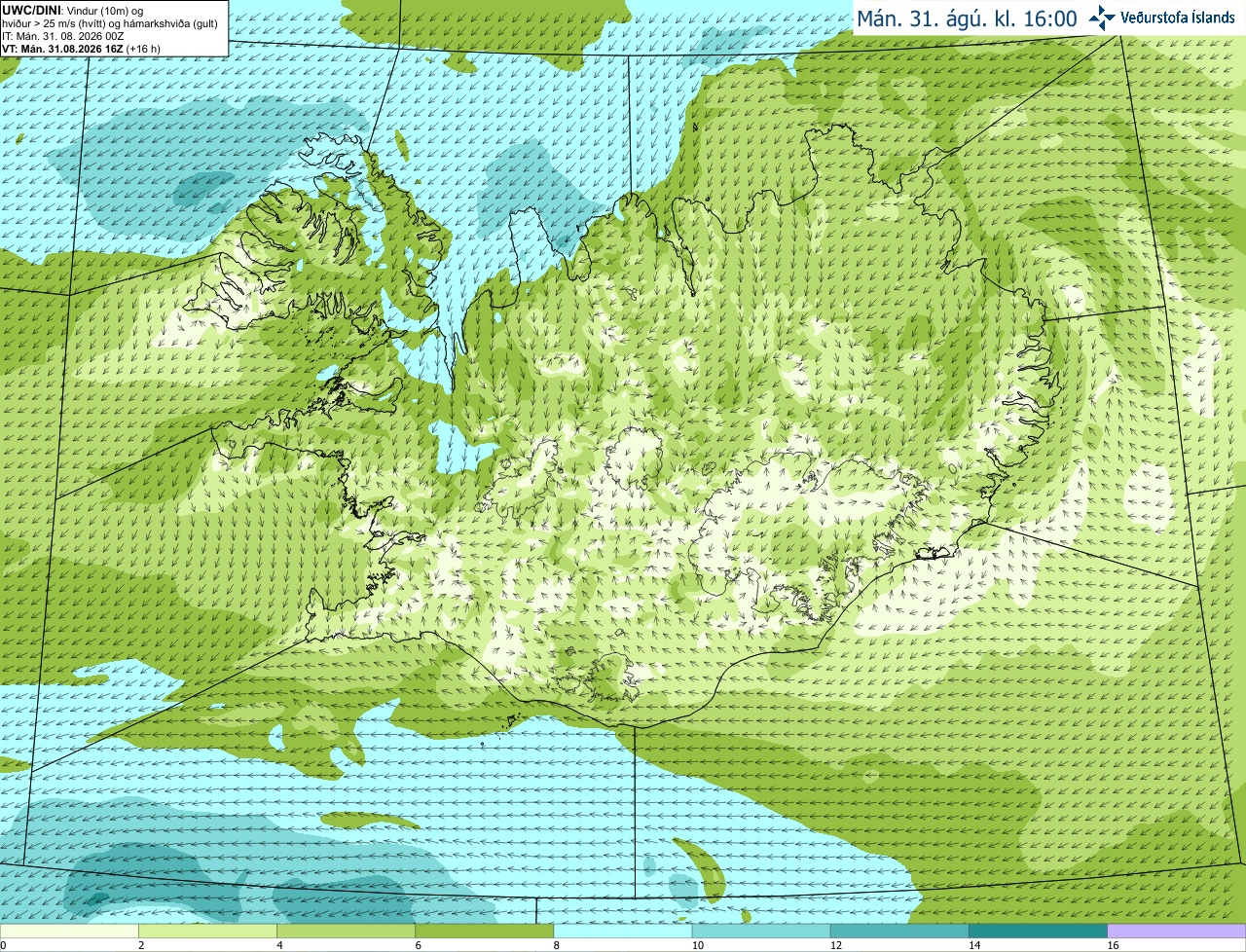Pick the dark teal 14–16 m/s legend swatch
Image resolution: width=1246 pixels, height=952 pixels.
point(1039,932)
